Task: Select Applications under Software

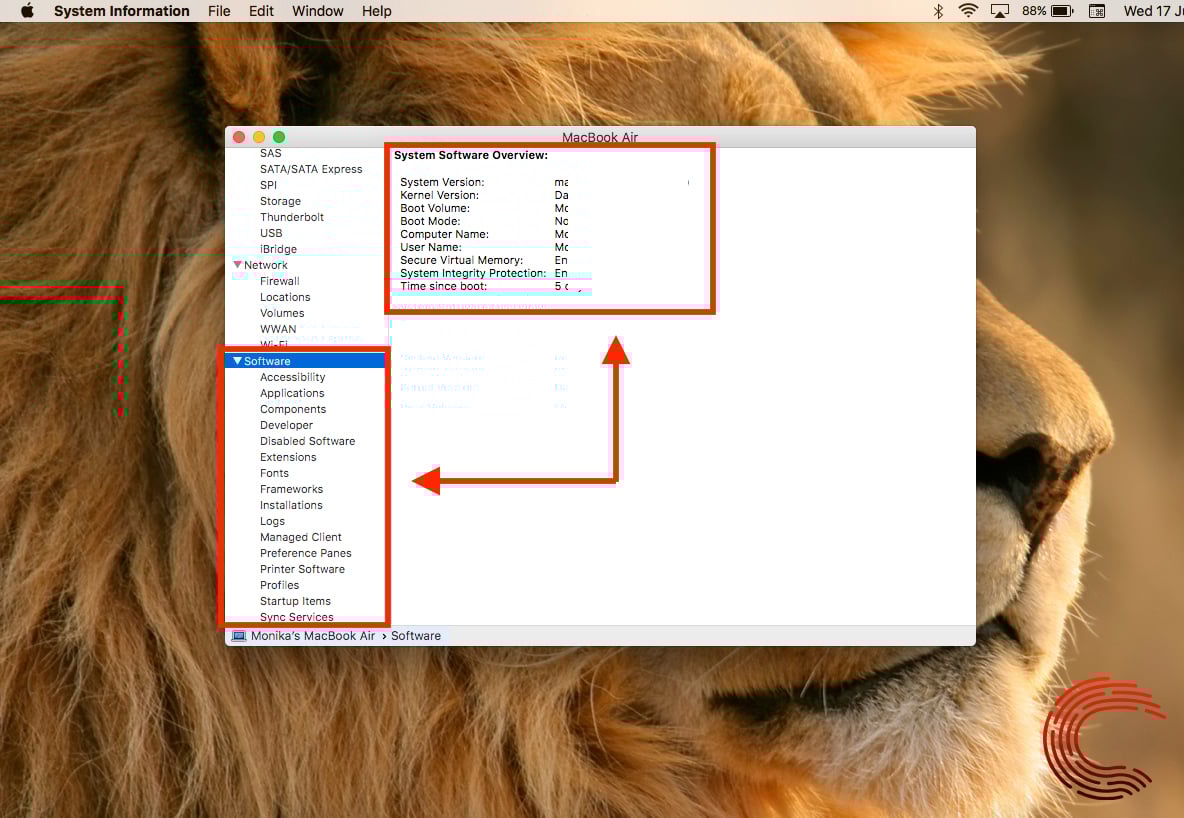Action: tap(291, 394)
